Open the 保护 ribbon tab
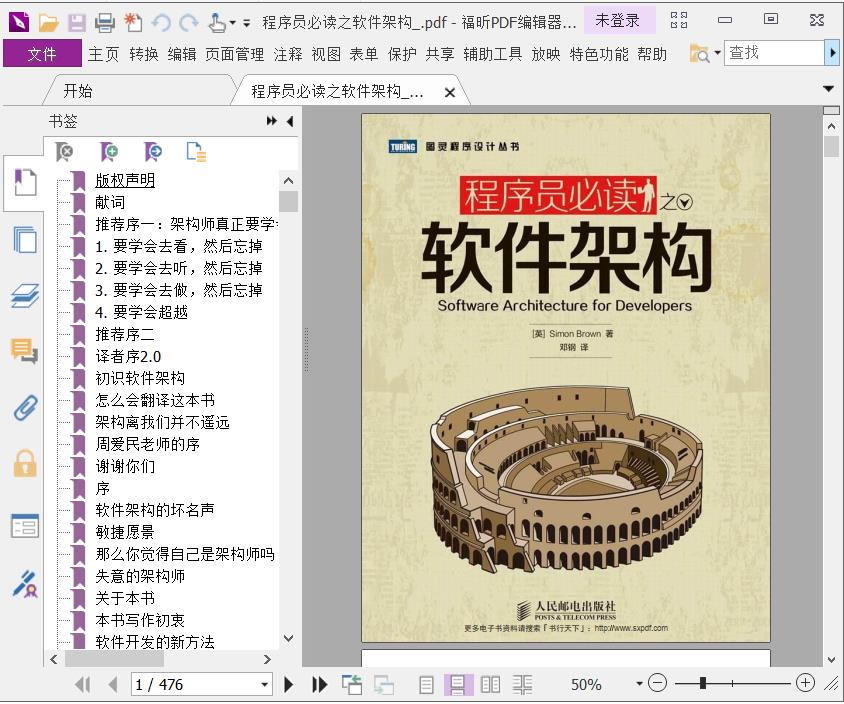 click(x=402, y=54)
